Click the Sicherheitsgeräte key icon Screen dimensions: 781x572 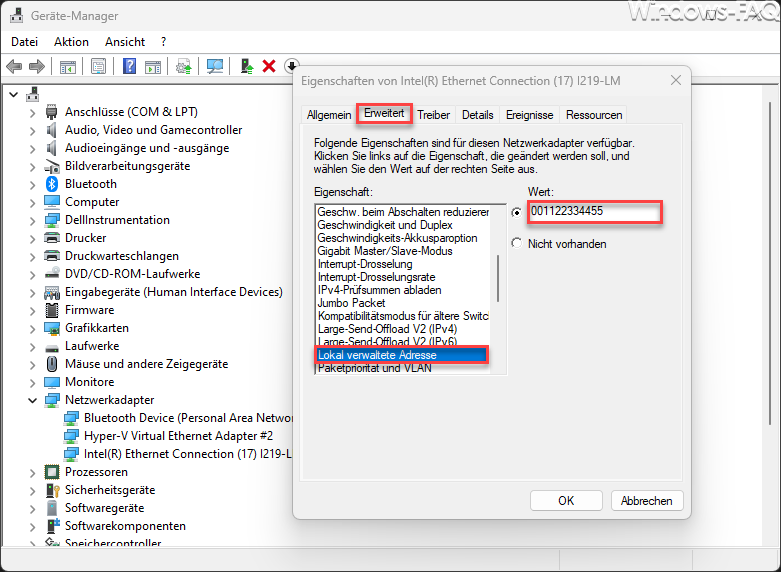click(52, 490)
